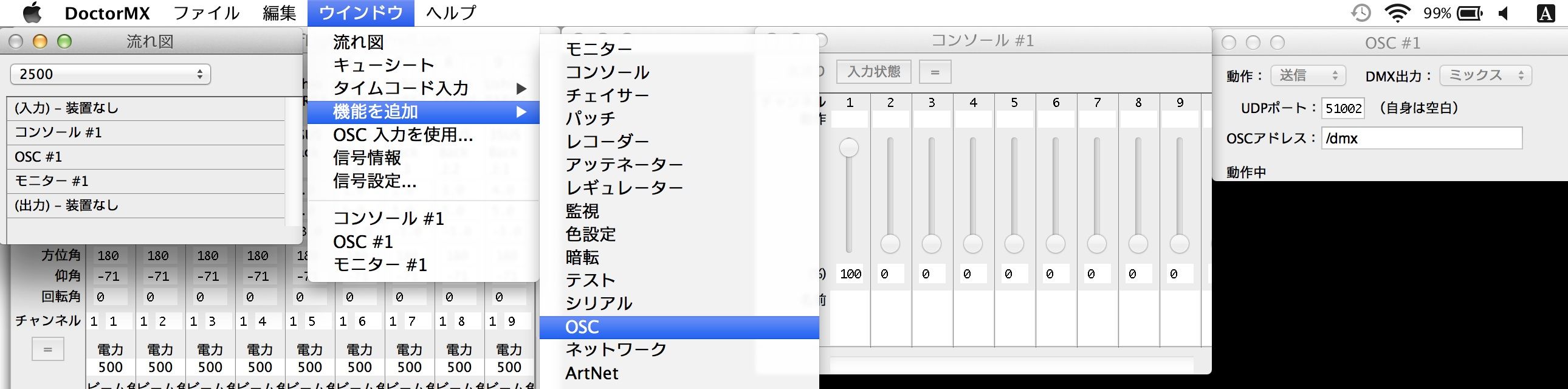Add シリアル function from submenu
This screenshot has height=389, width=1568.
pyautogui.click(x=679, y=303)
